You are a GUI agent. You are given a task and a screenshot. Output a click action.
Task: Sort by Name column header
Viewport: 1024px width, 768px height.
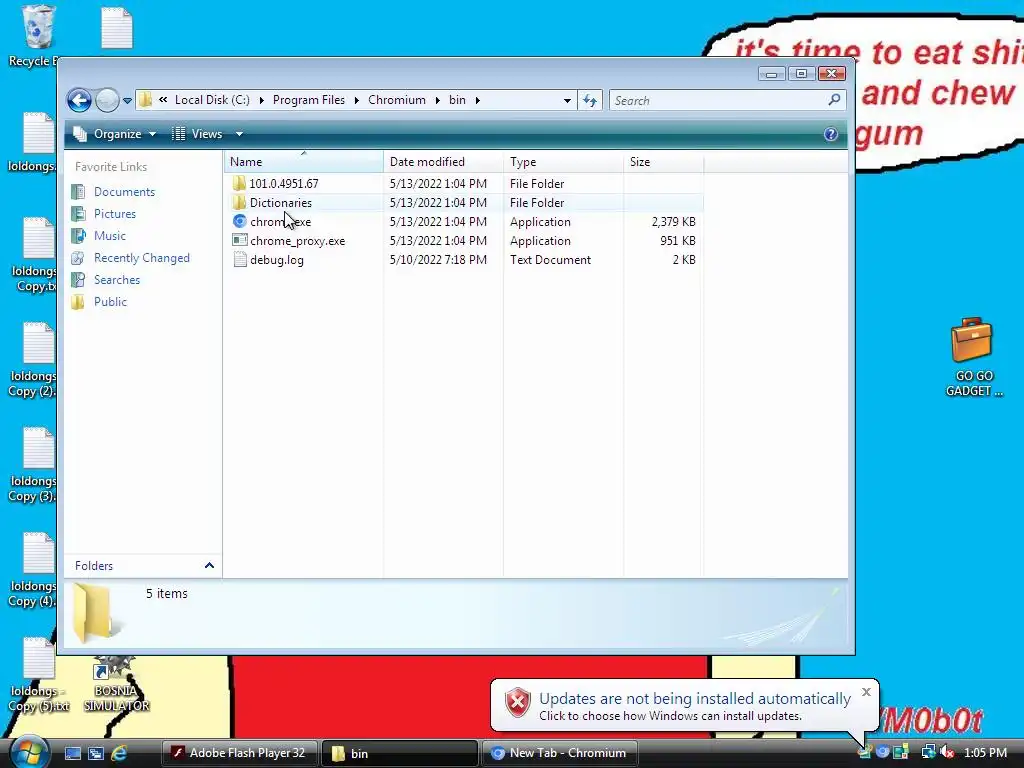[x=304, y=161]
